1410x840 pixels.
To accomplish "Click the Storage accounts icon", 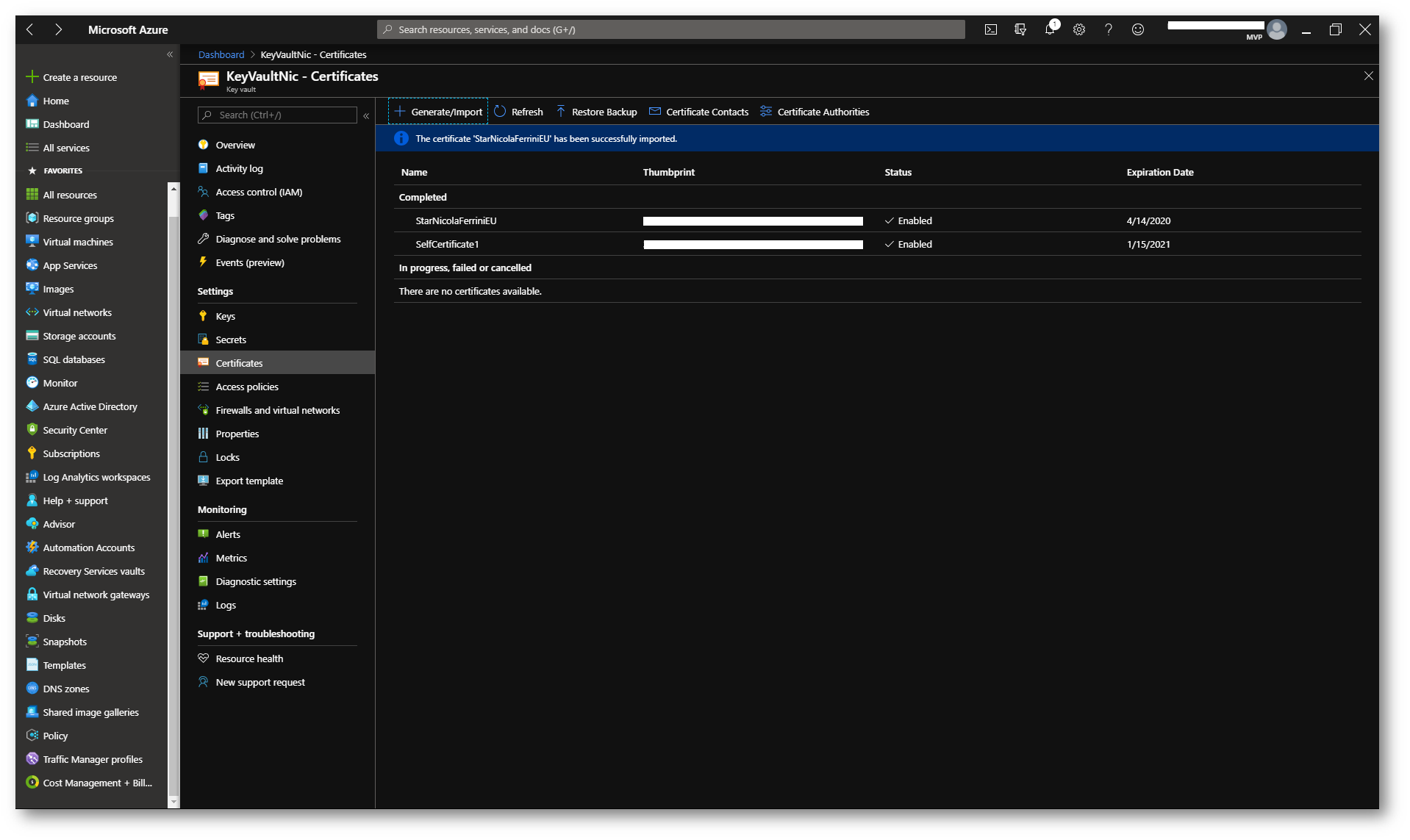I will (32, 335).
